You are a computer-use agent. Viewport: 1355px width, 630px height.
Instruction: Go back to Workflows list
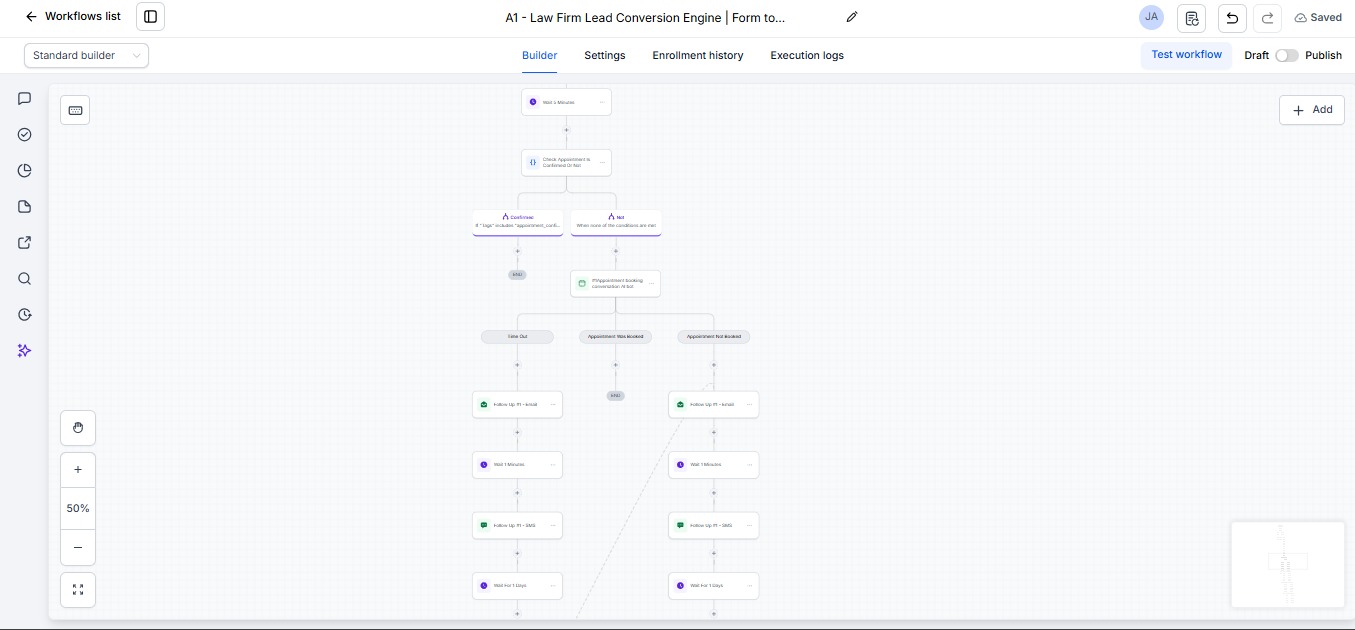(x=73, y=17)
